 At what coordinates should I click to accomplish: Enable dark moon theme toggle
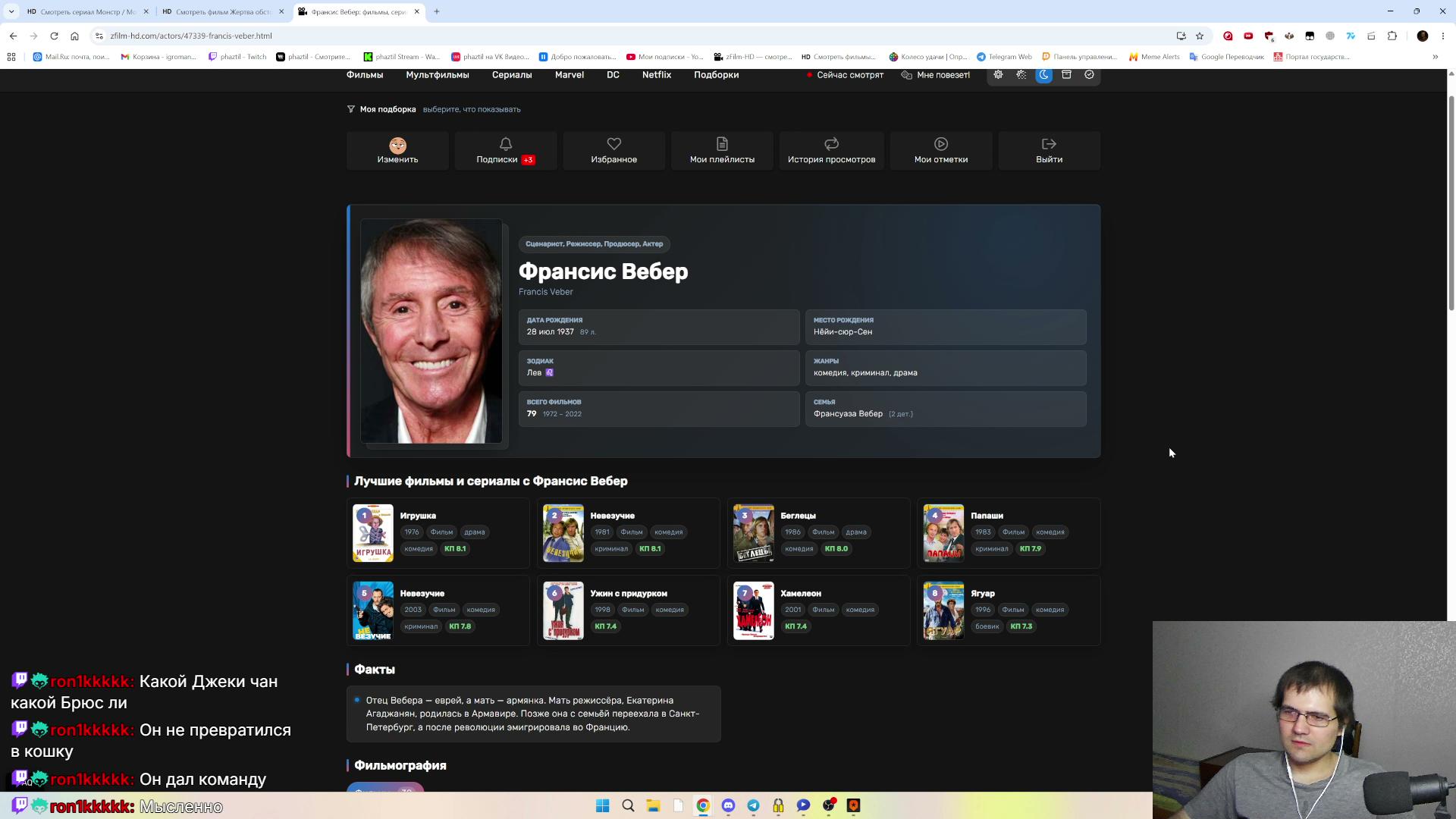click(x=1043, y=75)
